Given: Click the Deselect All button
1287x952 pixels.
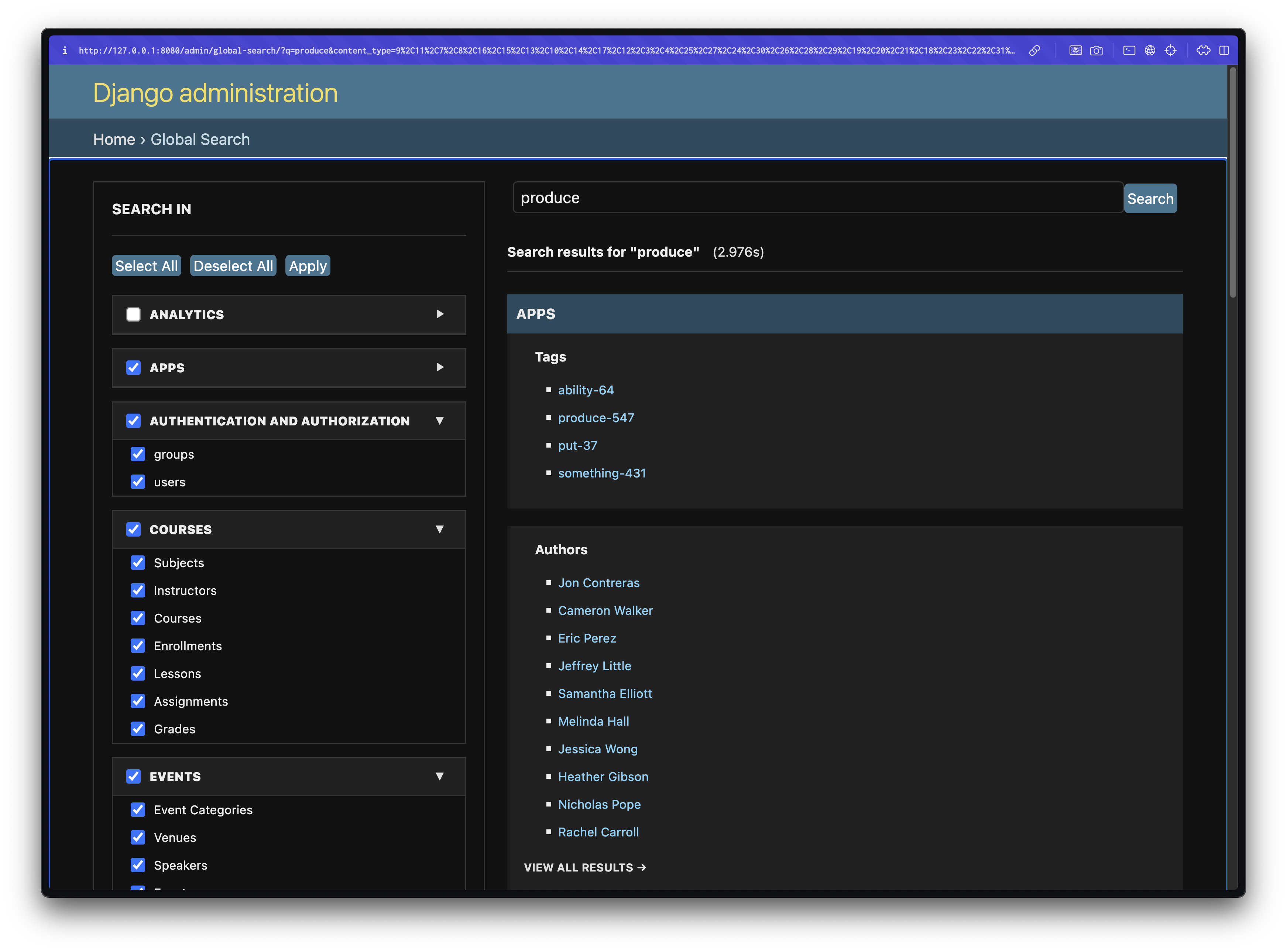Looking at the screenshot, I should (x=233, y=266).
